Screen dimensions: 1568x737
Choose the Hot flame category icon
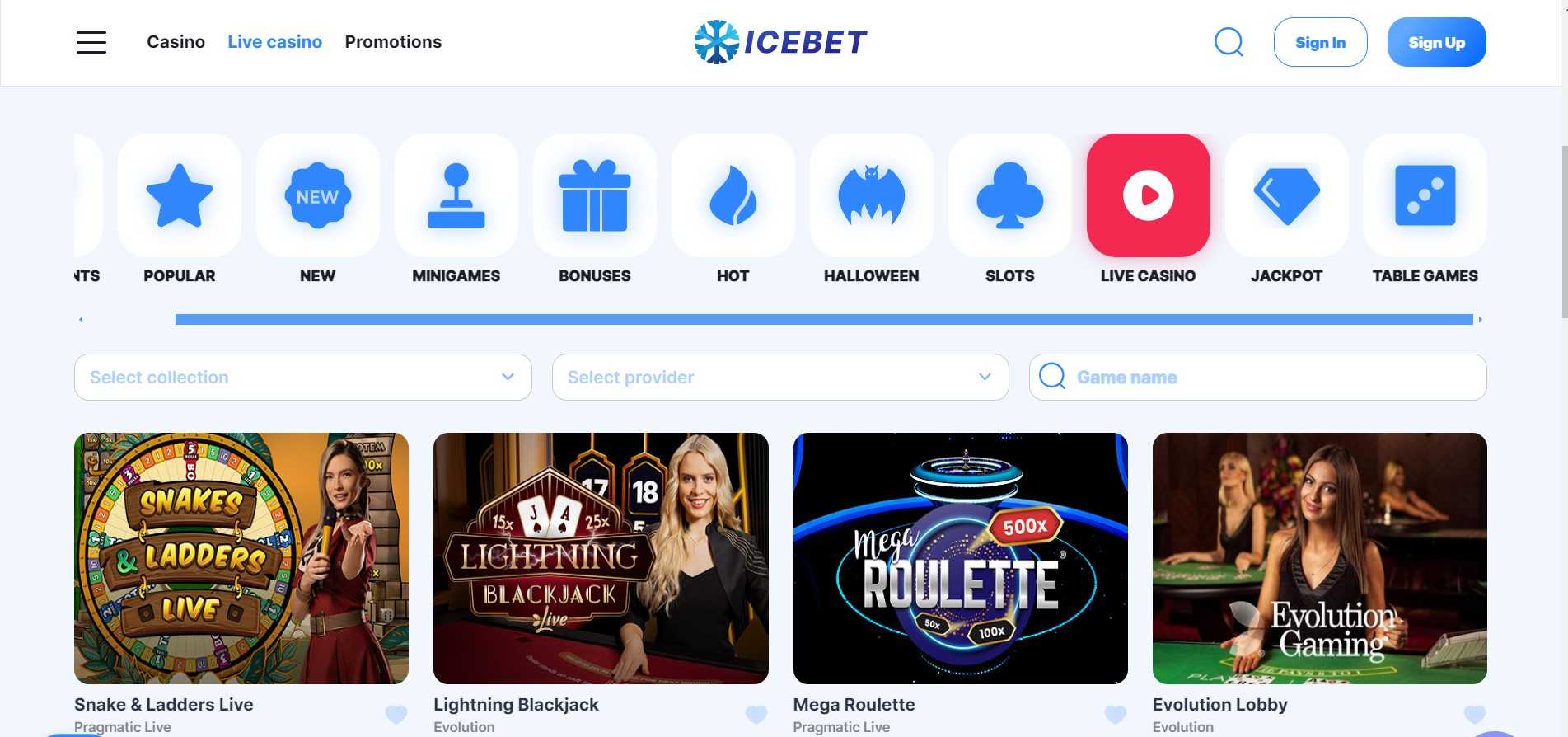click(x=733, y=195)
